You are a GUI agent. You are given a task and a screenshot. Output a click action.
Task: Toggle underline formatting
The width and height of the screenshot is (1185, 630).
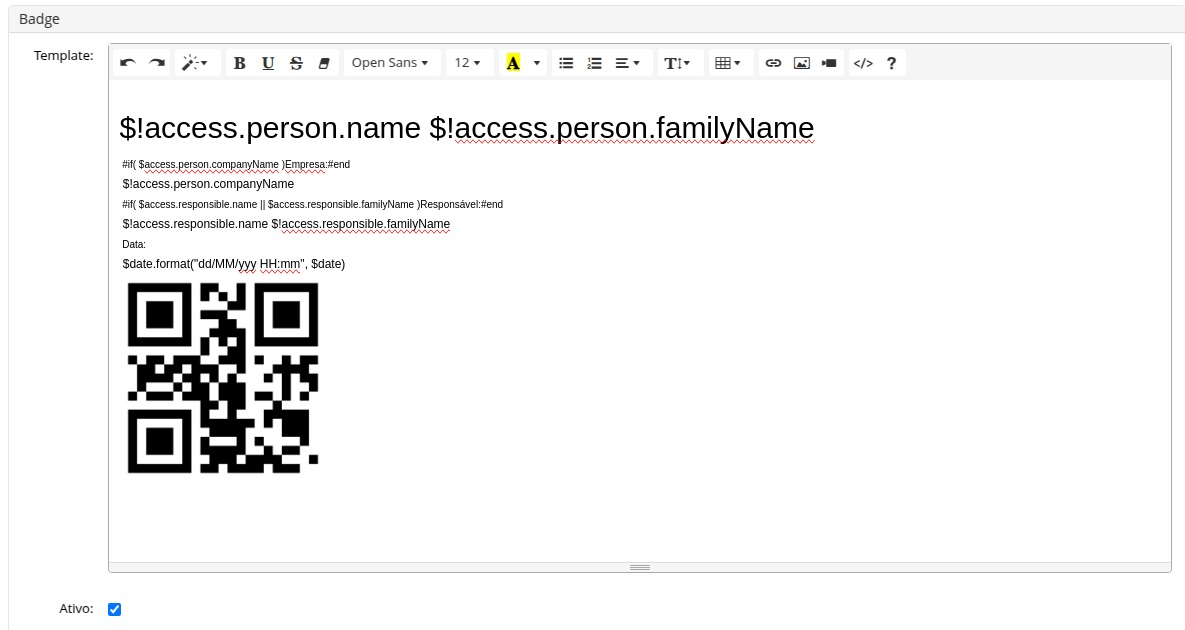(x=268, y=63)
